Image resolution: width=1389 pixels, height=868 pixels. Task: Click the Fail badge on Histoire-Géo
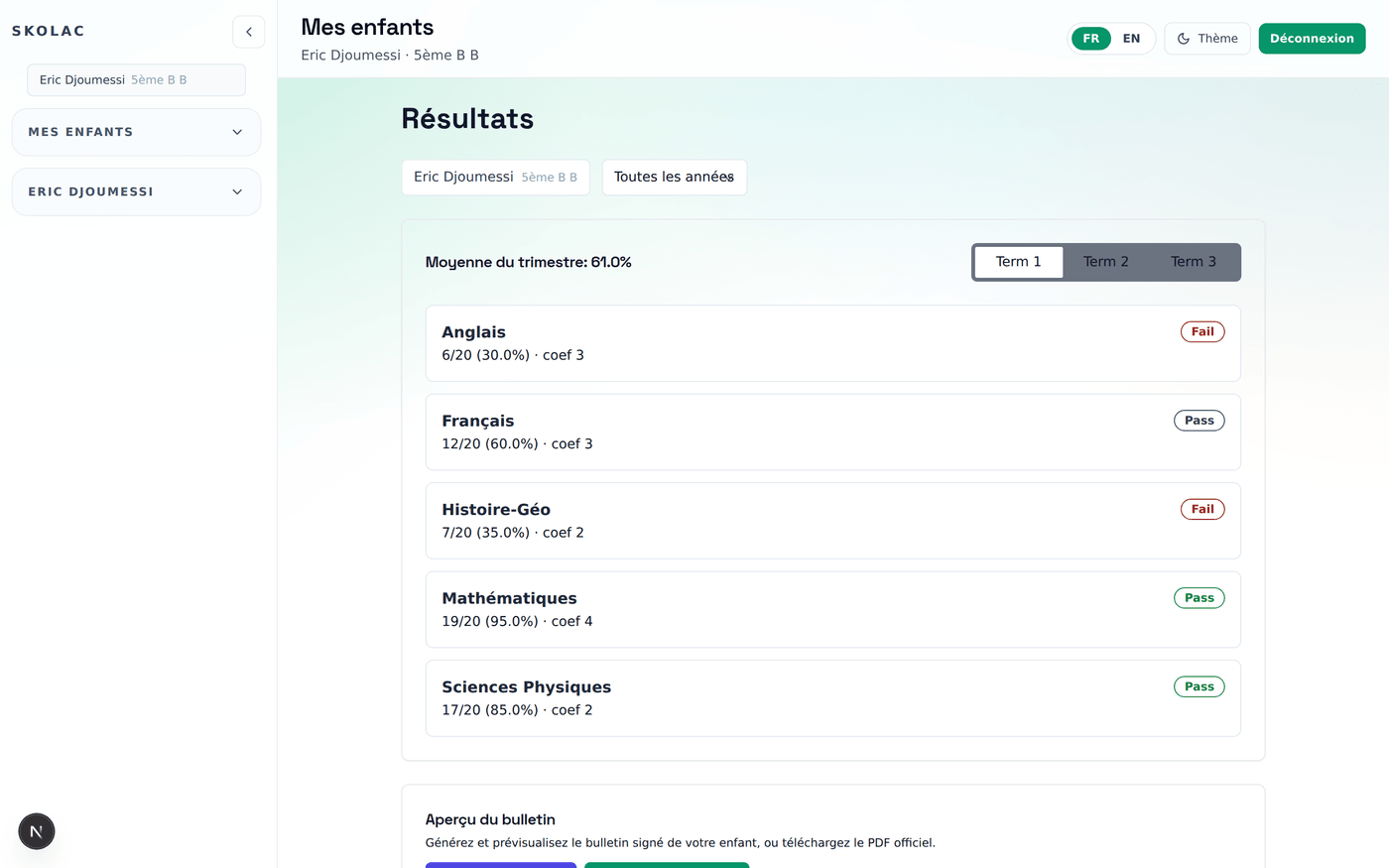[1202, 510]
